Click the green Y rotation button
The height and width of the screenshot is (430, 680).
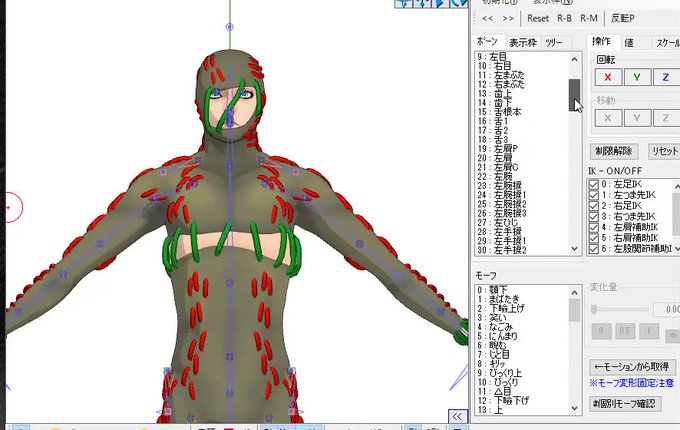click(x=637, y=77)
